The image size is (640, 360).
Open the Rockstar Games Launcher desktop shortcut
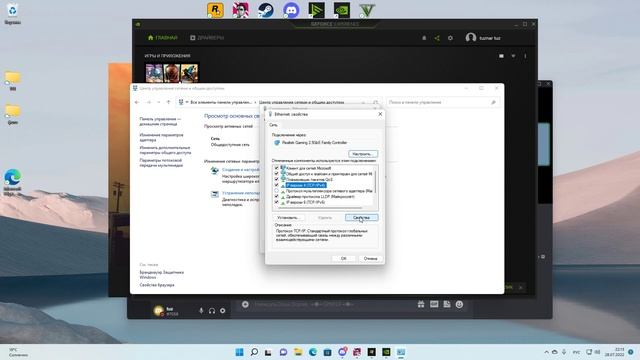point(215,10)
